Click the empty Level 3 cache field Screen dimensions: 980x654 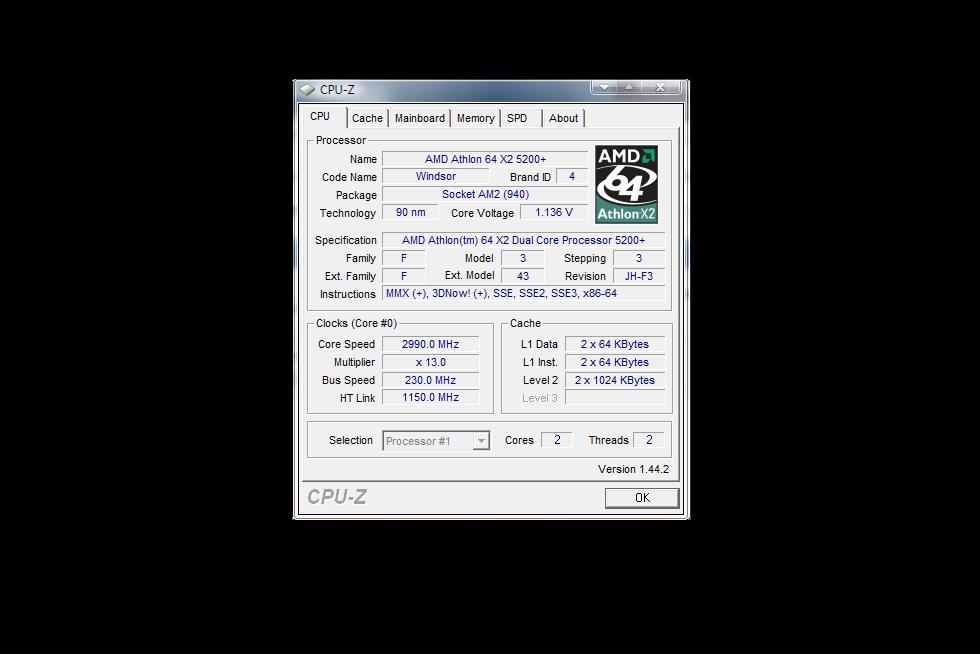tap(615, 398)
